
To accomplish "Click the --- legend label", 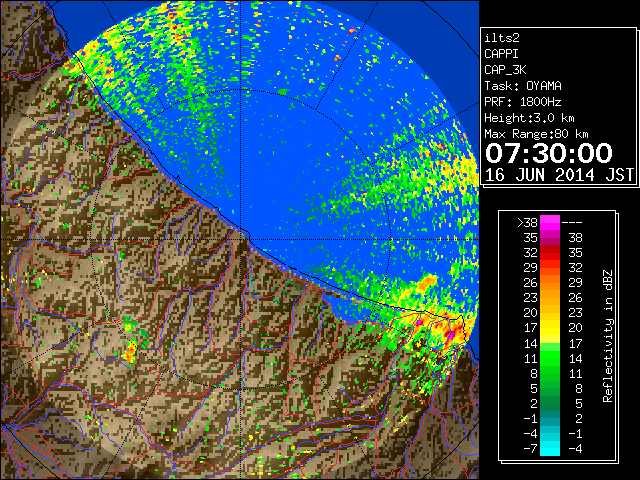I will (572, 222).
